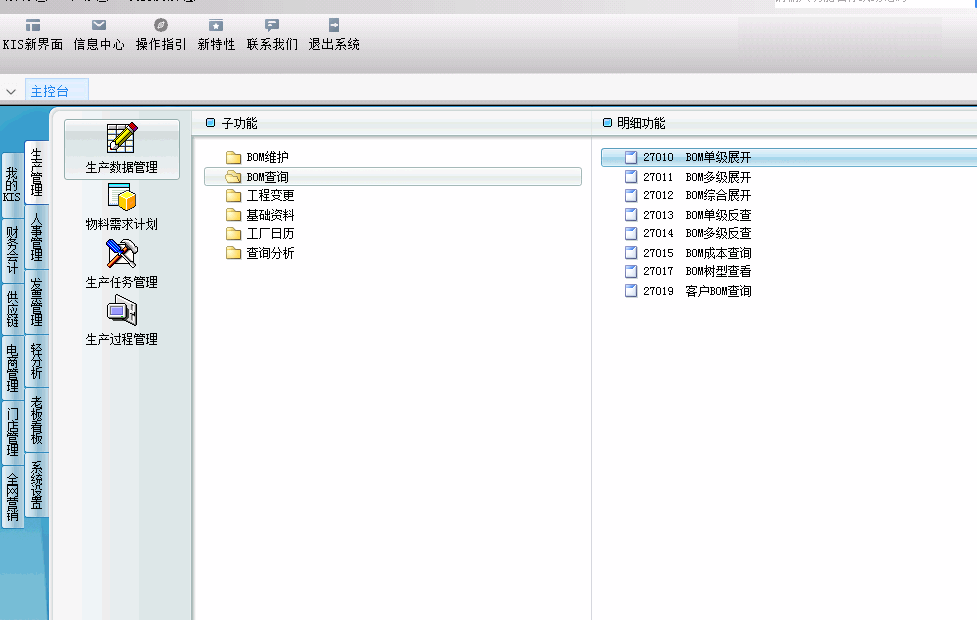Open the 操作指引 guide icon

coord(161,26)
